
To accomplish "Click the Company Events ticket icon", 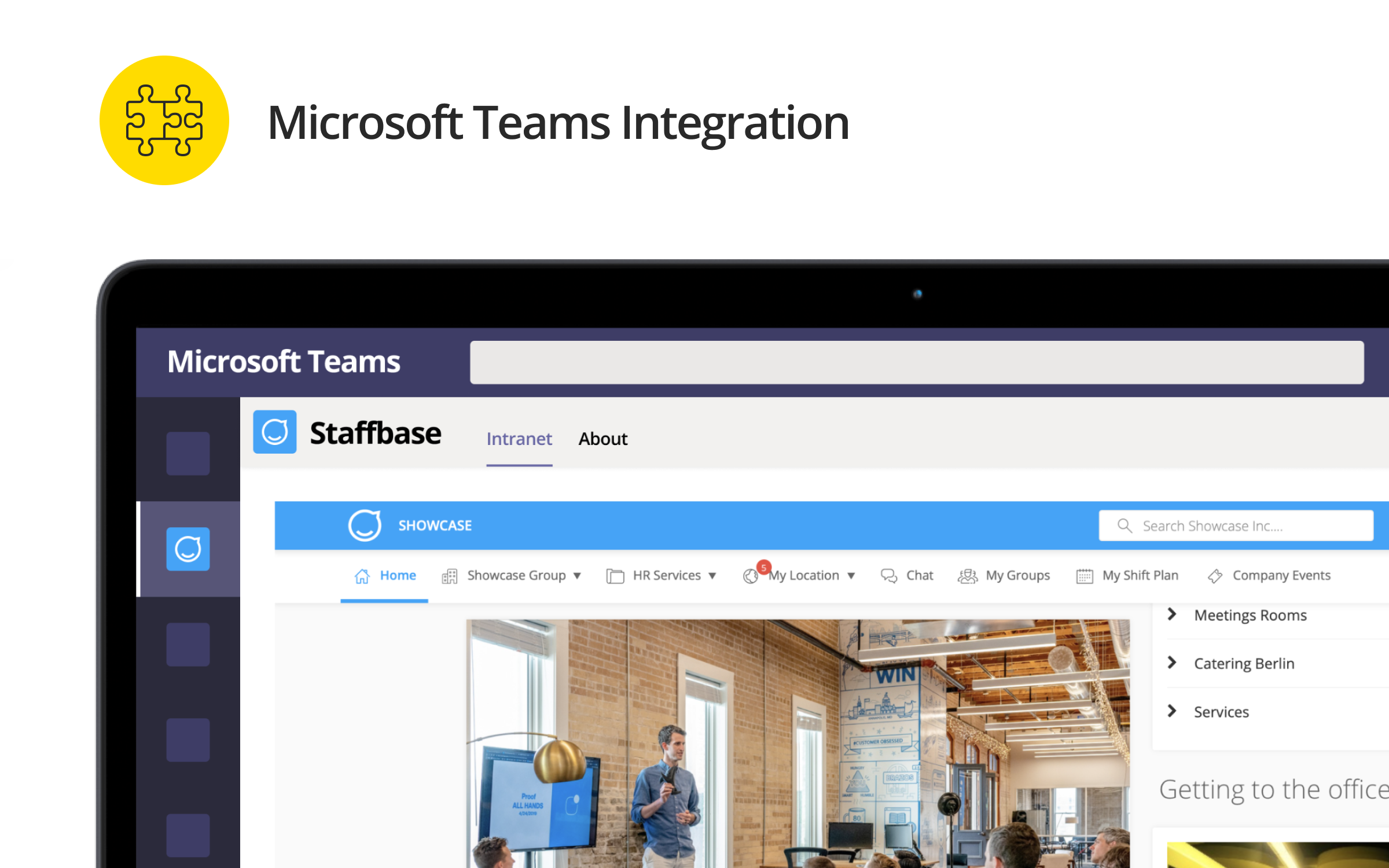I will [x=1215, y=576].
